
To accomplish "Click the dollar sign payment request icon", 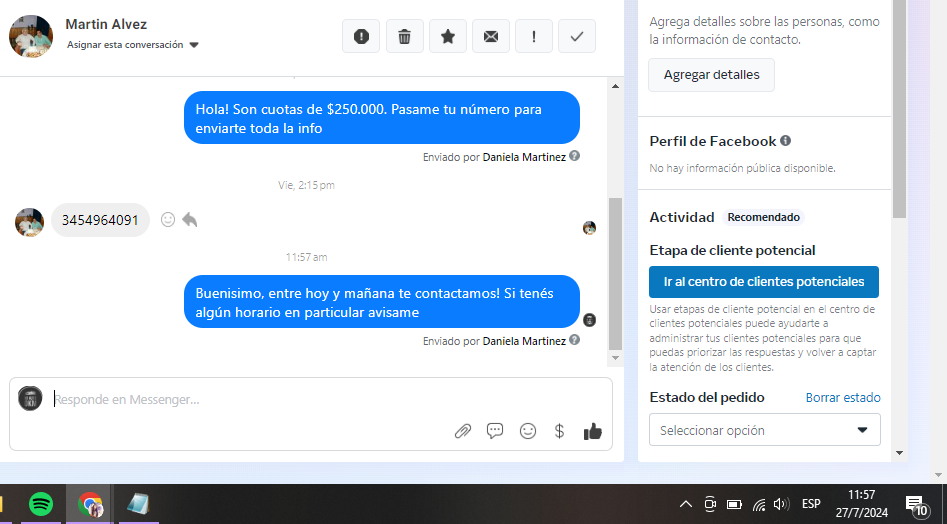I will [x=560, y=431].
